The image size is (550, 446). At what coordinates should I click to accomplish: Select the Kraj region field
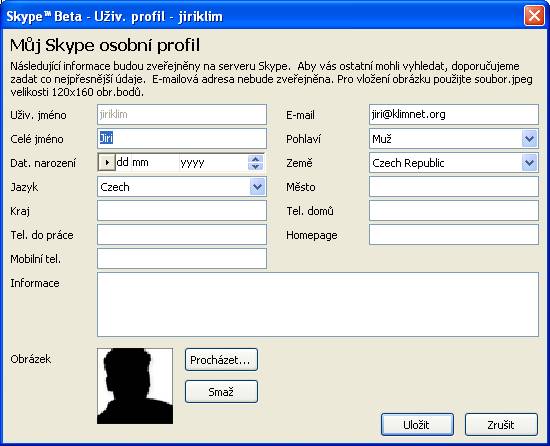(x=182, y=210)
